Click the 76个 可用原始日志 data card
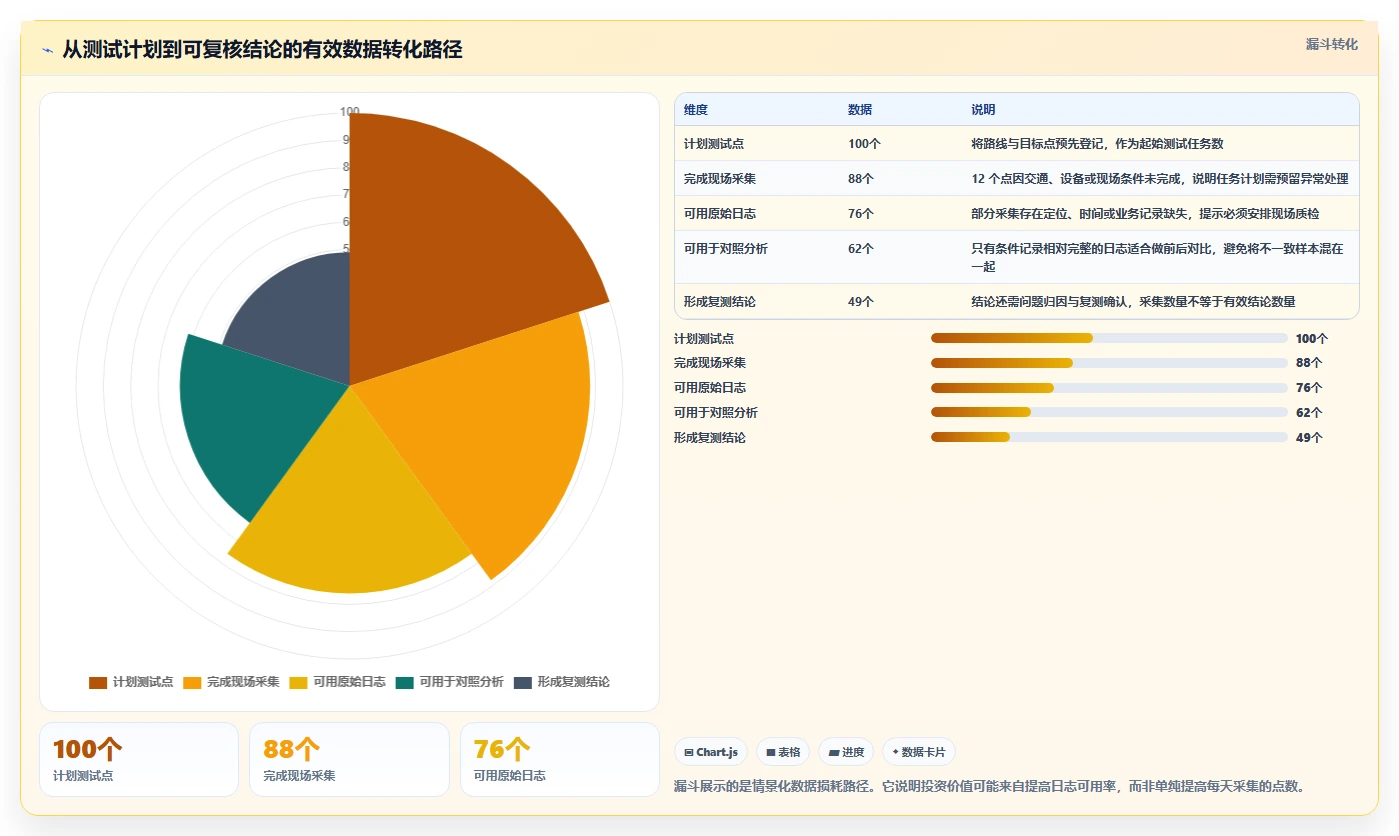Image resolution: width=1399 pixels, height=836 pixels. point(560,759)
